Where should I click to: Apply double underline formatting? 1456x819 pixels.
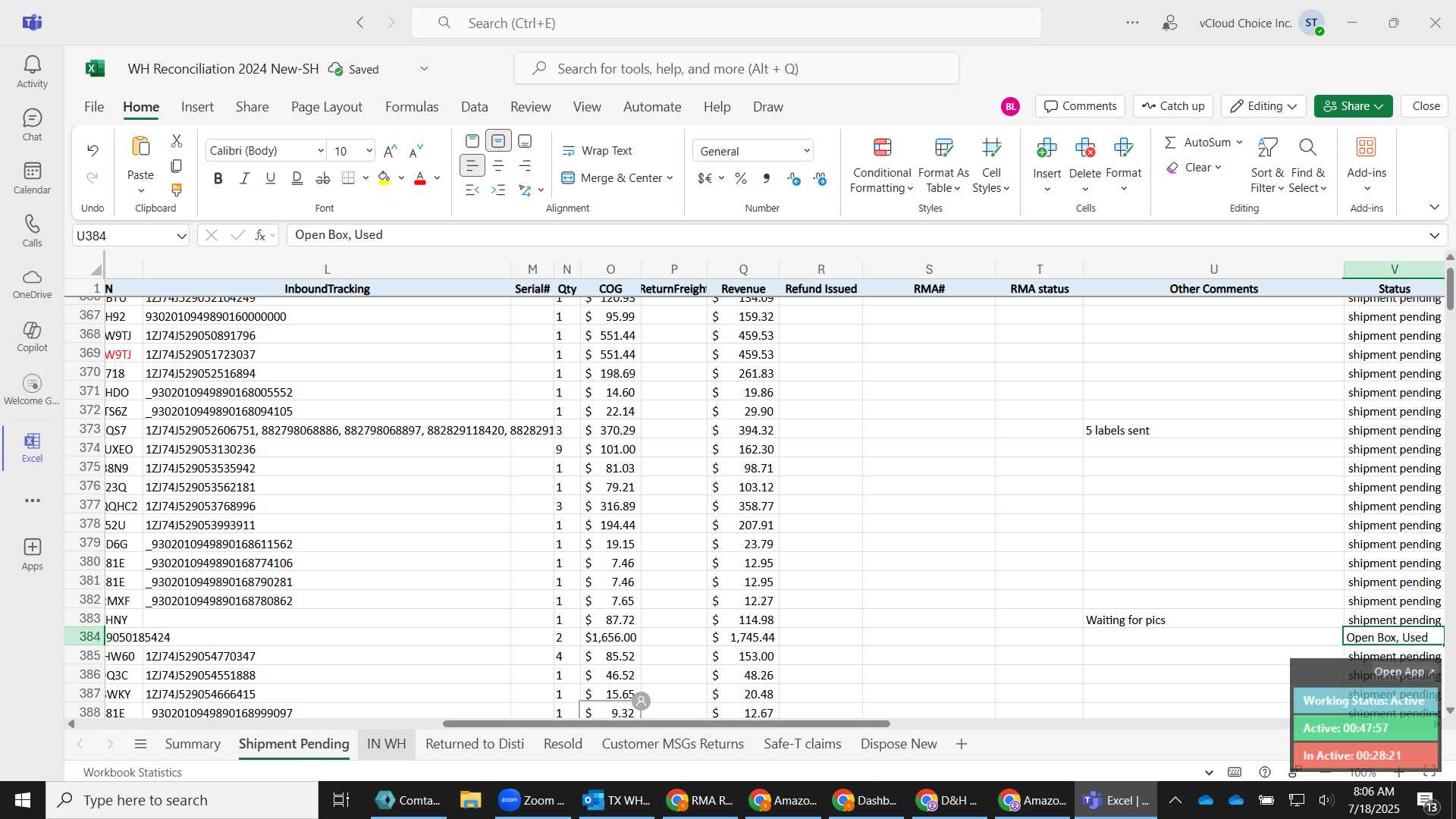(x=297, y=178)
